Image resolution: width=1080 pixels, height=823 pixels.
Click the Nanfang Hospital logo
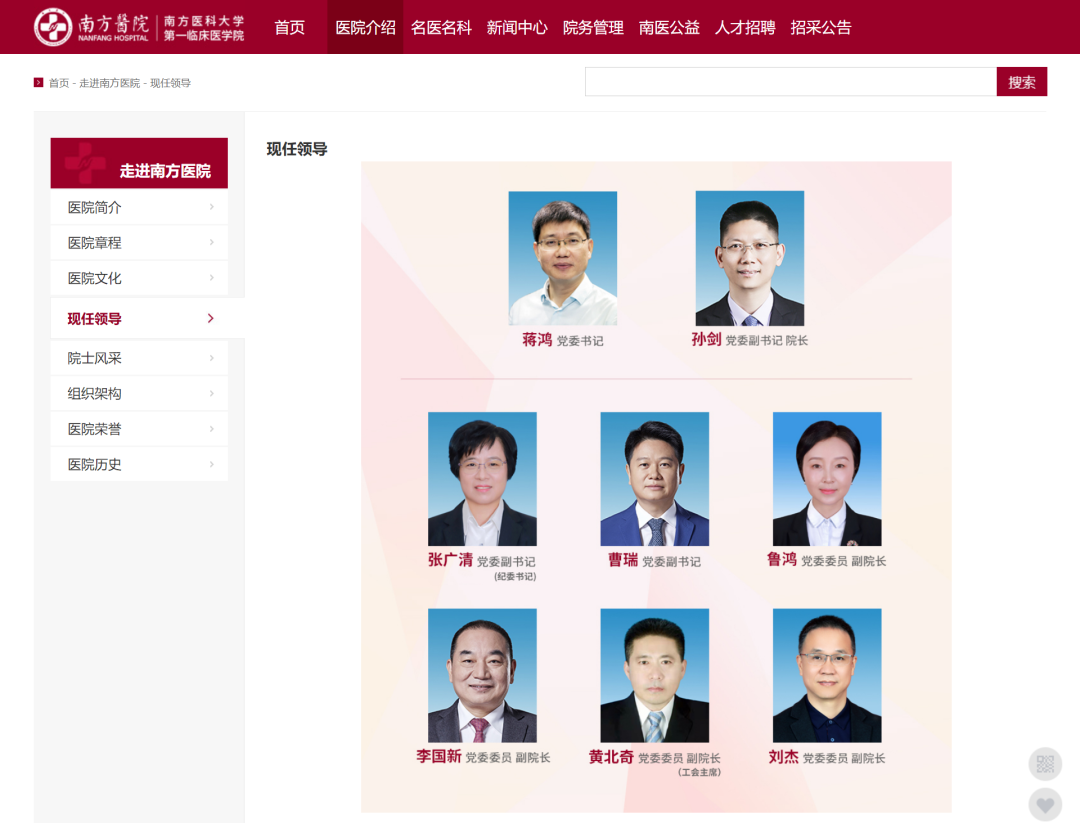pos(139,27)
